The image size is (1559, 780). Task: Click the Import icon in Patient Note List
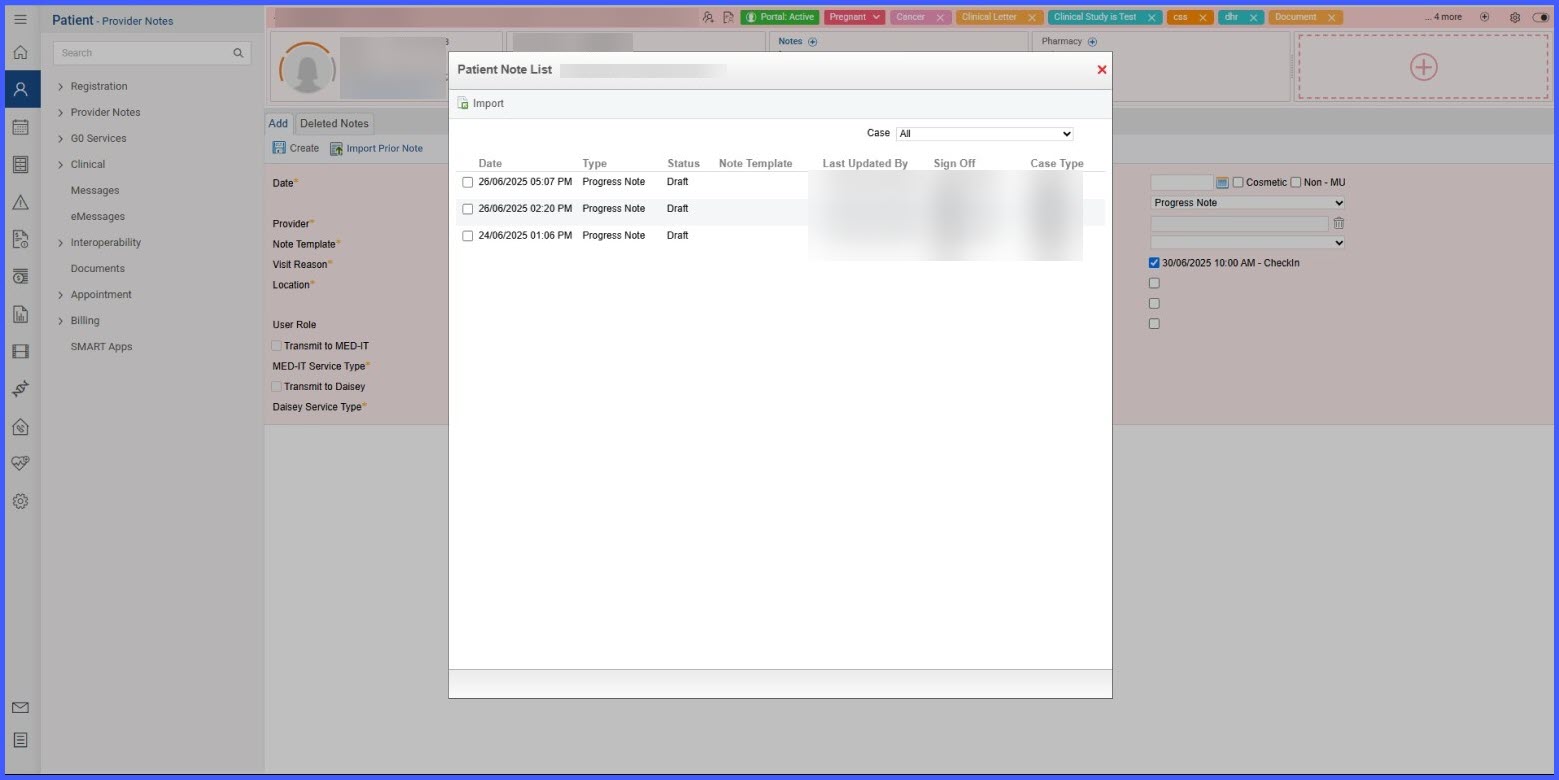point(463,104)
